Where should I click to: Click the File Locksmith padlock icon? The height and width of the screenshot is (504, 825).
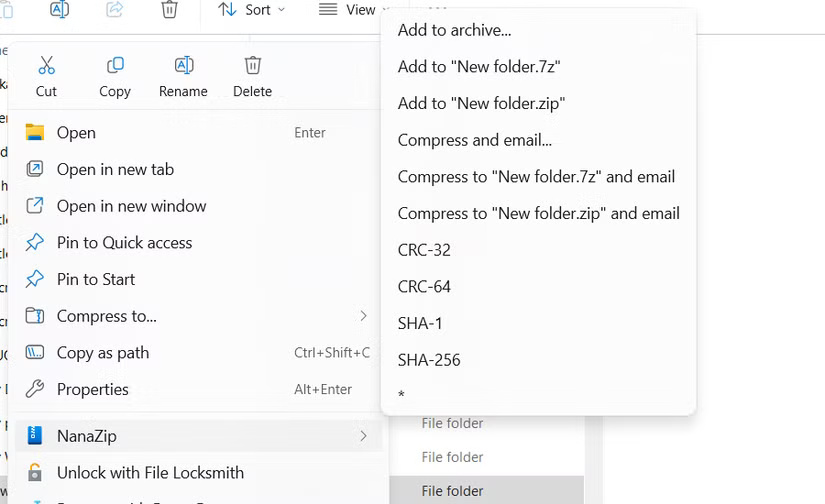point(35,473)
